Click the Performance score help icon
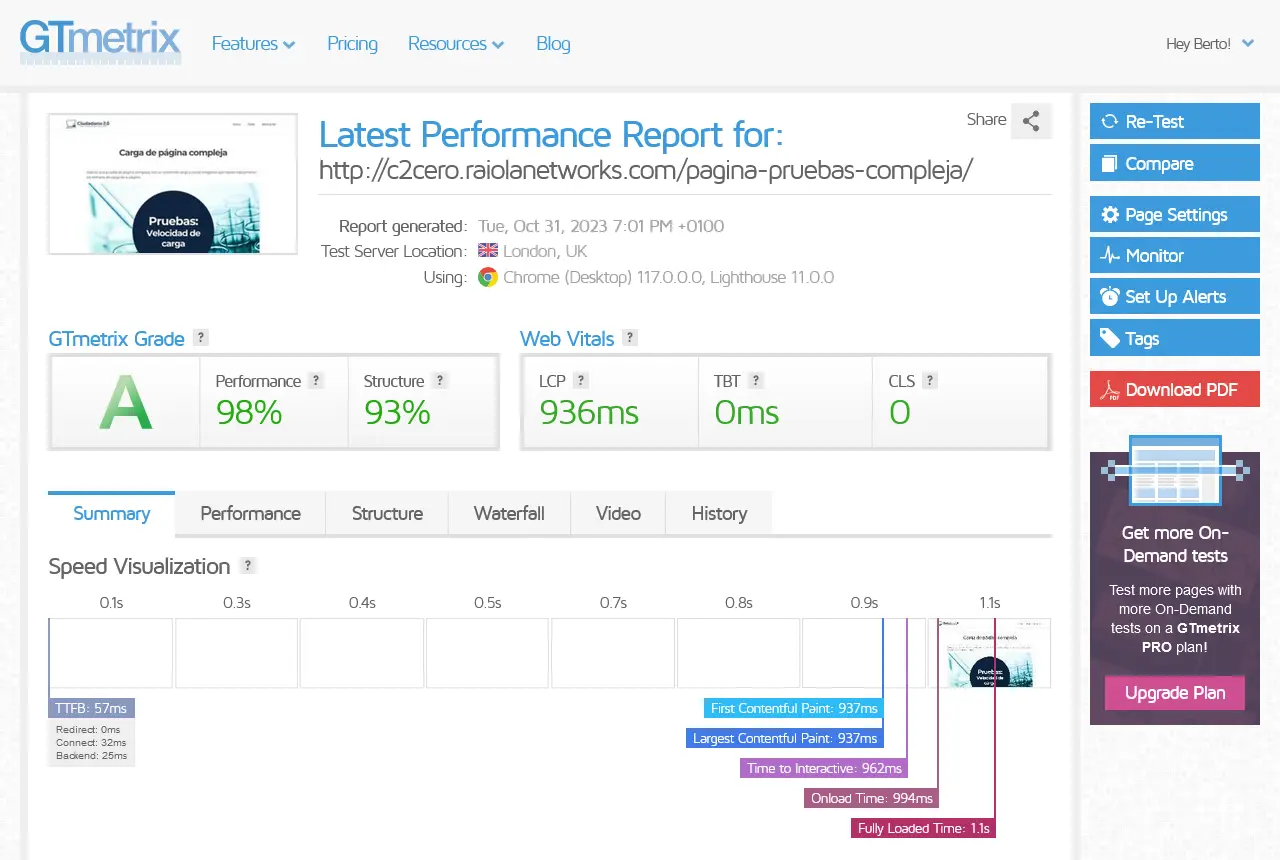1280x860 pixels. (x=316, y=381)
